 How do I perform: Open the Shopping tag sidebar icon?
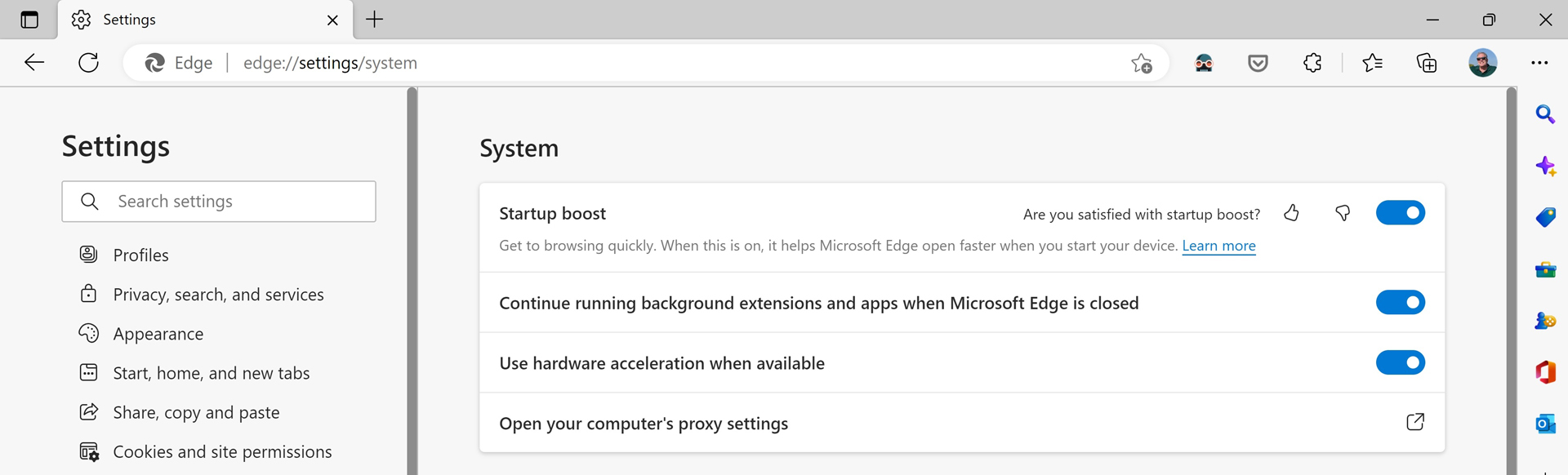pos(1545,217)
